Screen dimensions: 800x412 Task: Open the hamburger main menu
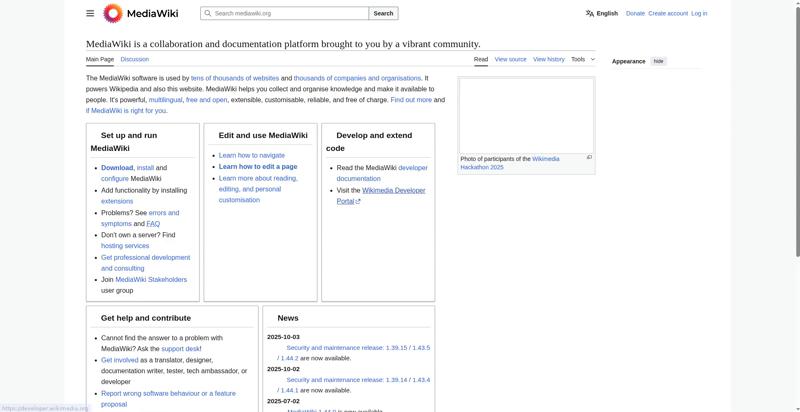90,13
